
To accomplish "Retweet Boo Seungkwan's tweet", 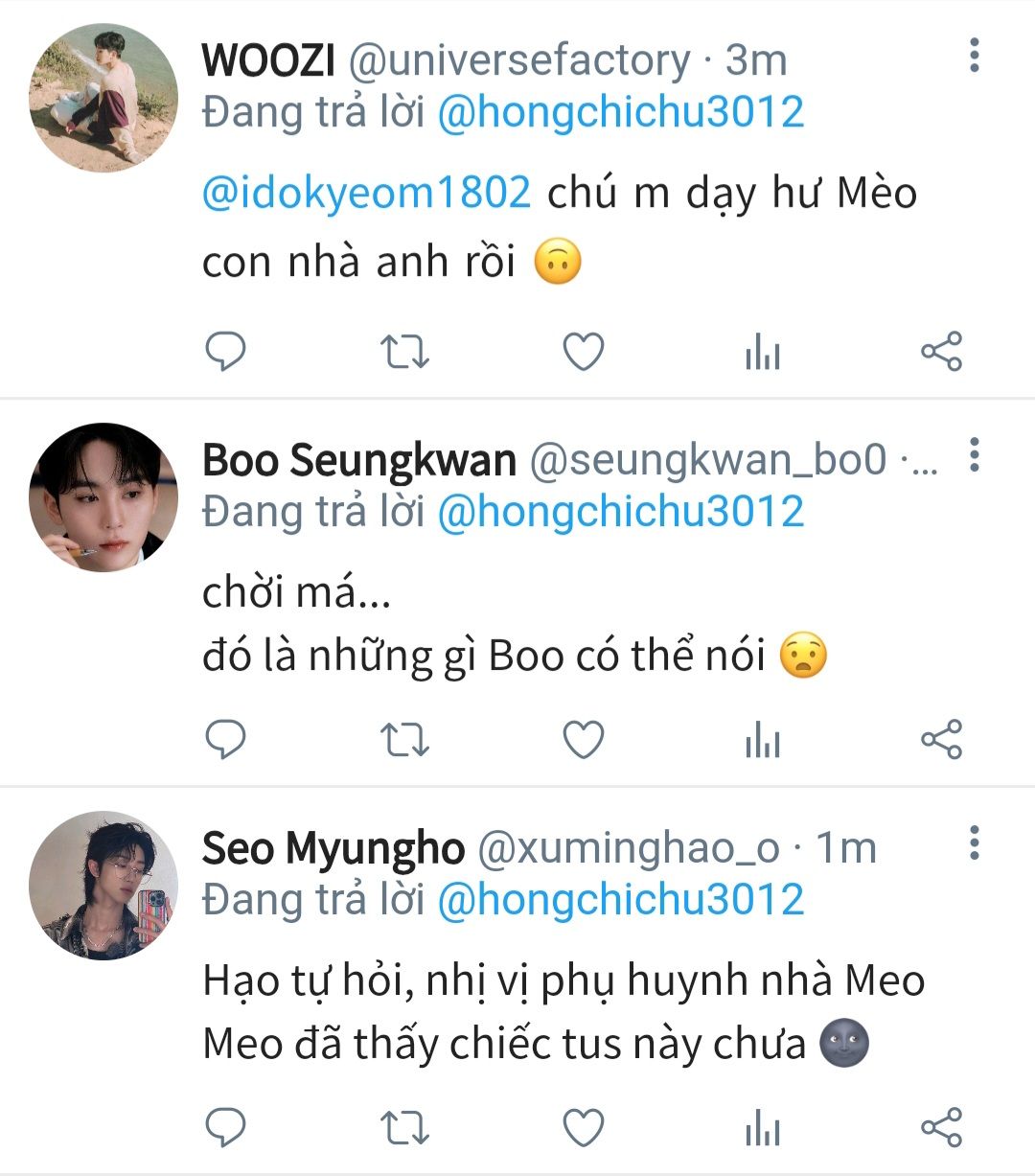I will click(404, 740).
